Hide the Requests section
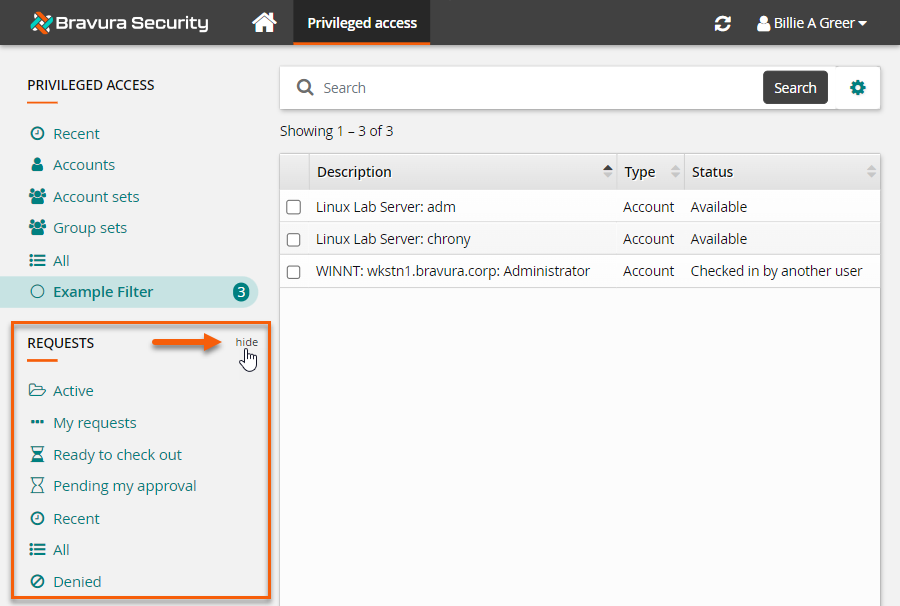This screenshot has height=606, width=900. coord(246,342)
